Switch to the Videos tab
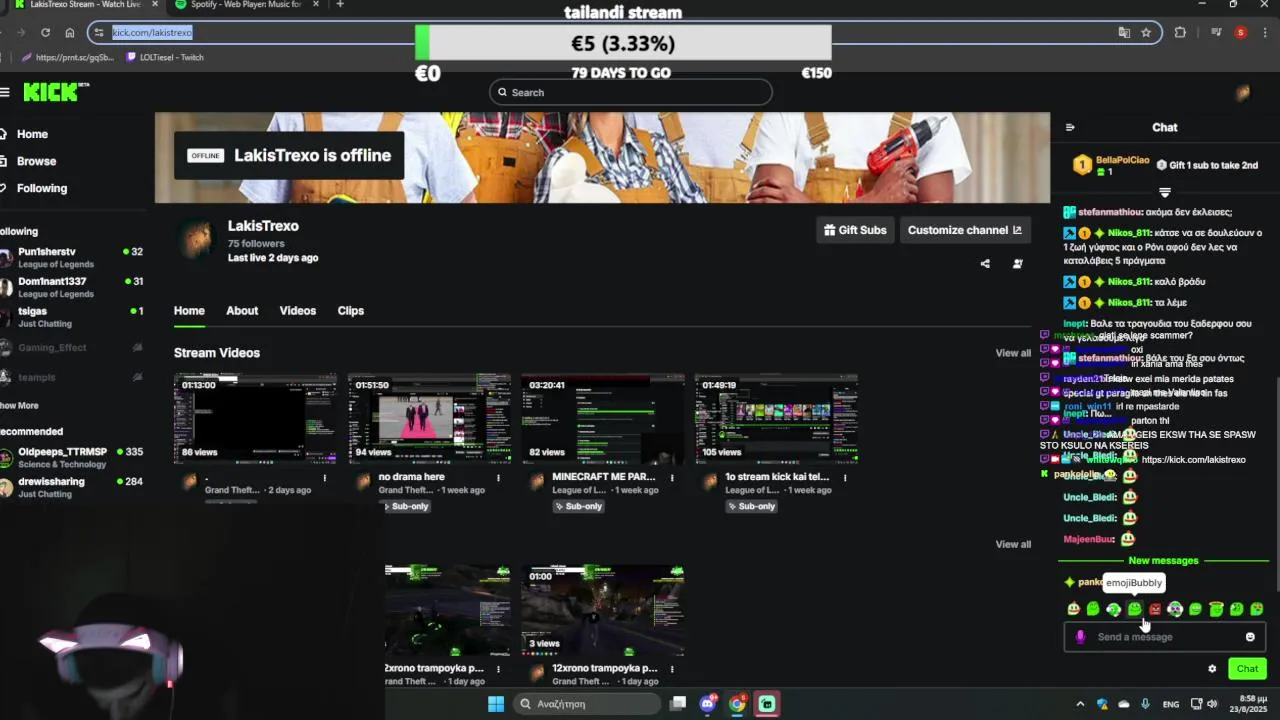This screenshot has height=720, width=1280. (297, 311)
